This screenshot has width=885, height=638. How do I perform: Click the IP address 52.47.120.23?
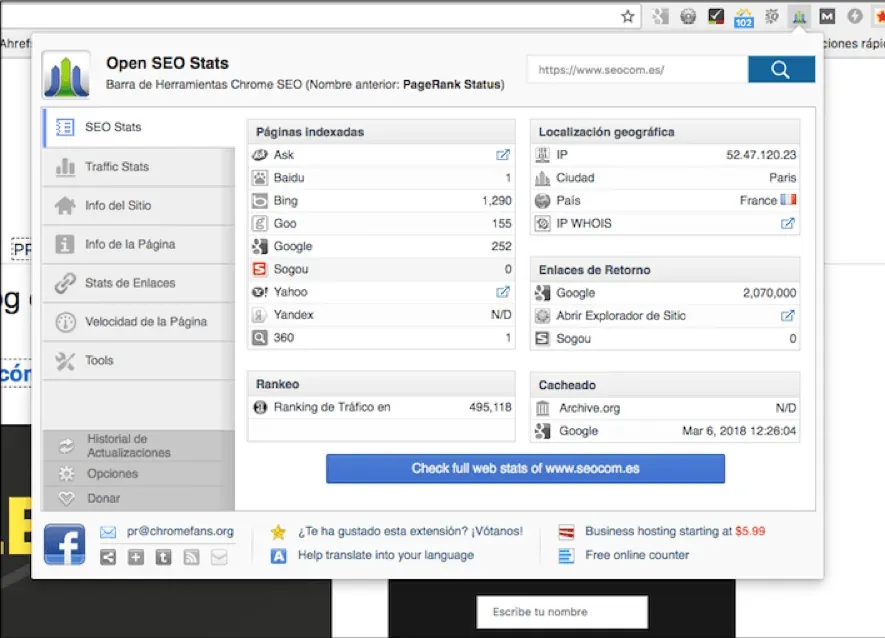click(761, 155)
